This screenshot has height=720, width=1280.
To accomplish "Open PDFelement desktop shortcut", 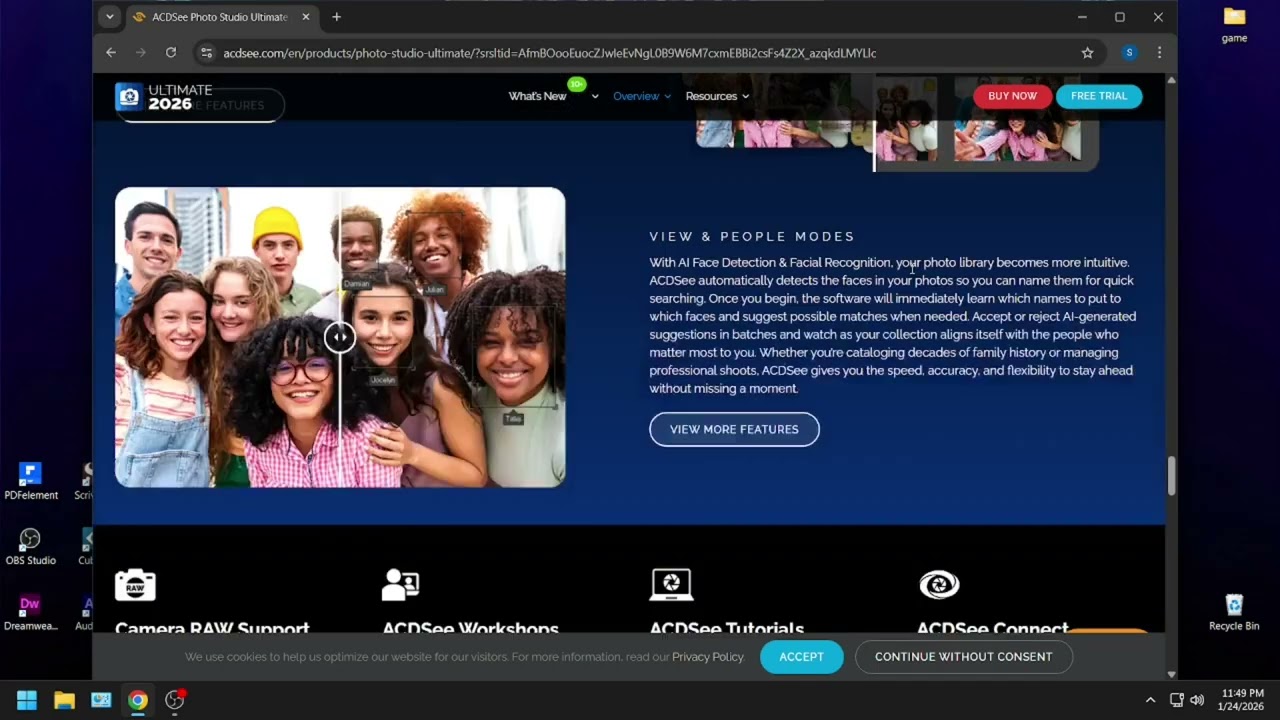I will tap(31, 481).
